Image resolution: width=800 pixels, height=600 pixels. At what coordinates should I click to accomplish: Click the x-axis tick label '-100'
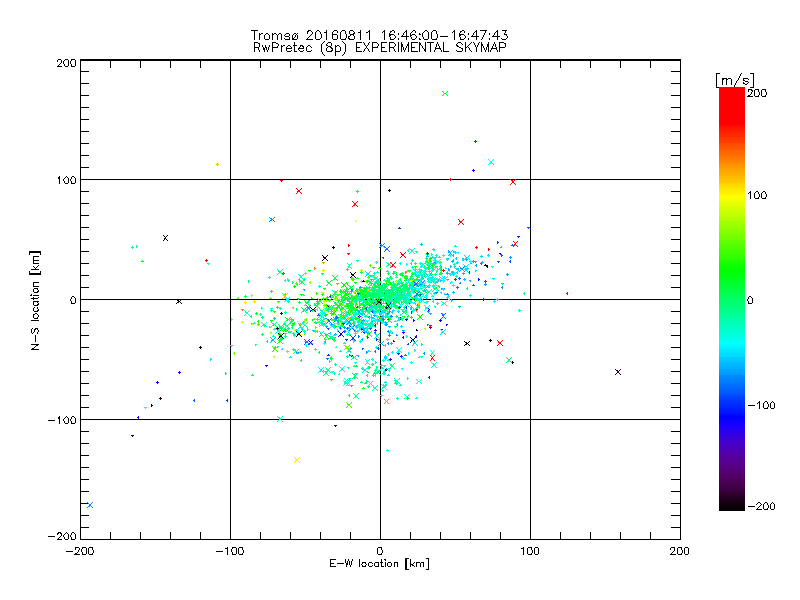pos(230,551)
